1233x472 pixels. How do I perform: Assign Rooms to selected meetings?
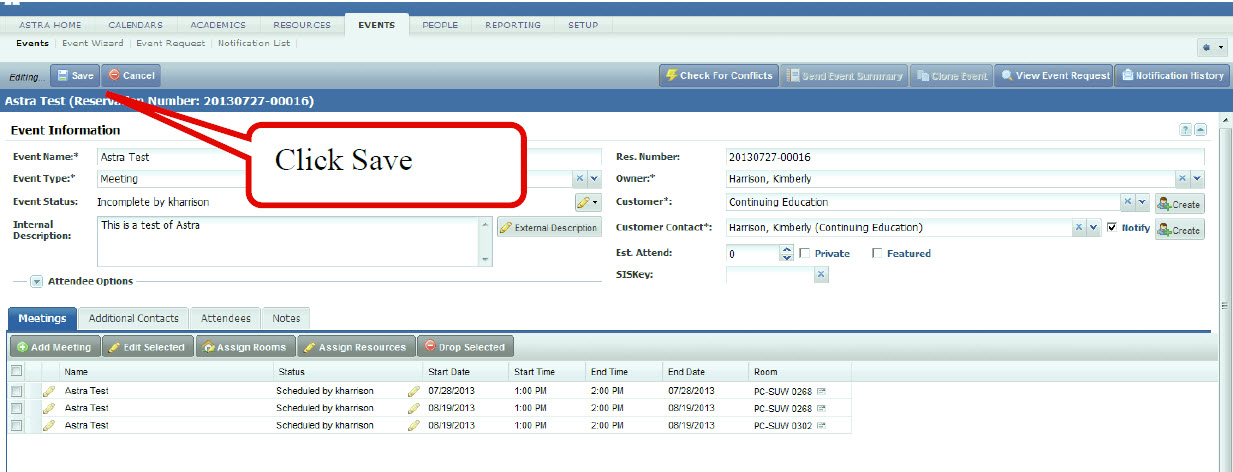tap(244, 347)
